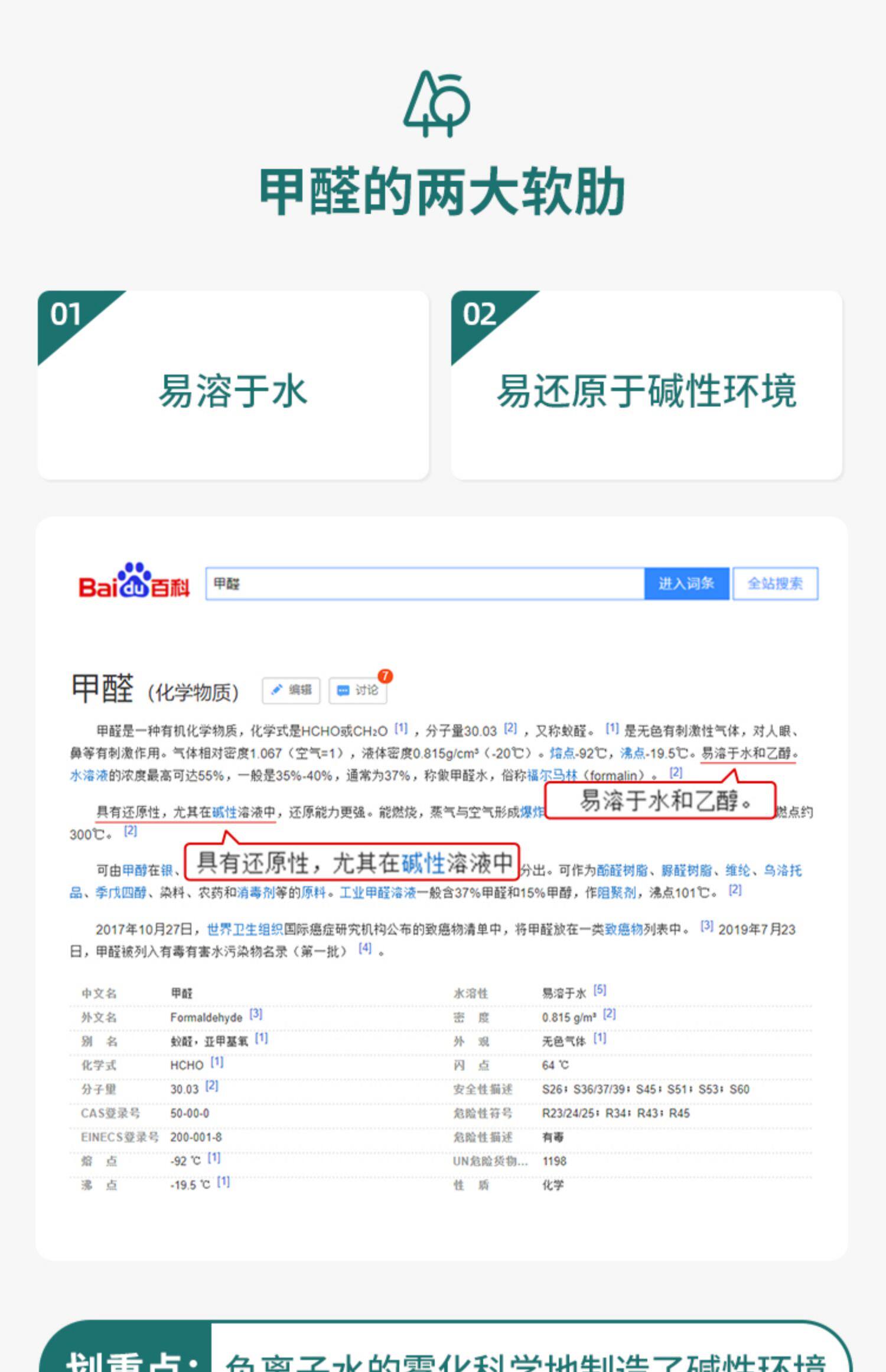Open the 工业甲醛溶液 link
The image size is (886, 1372).
[378, 892]
